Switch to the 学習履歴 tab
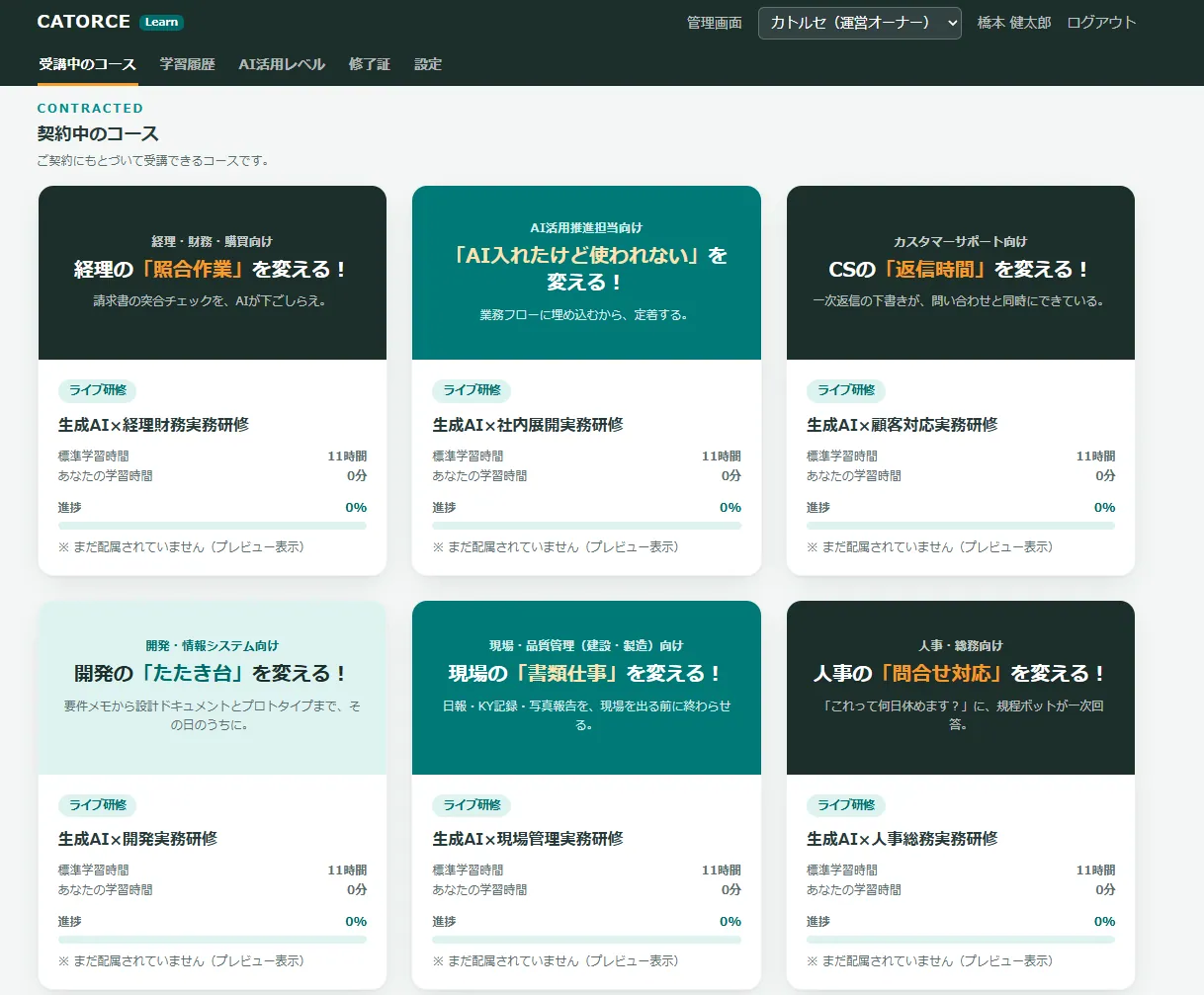This screenshot has width=1204, height=995. tap(187, 64)
